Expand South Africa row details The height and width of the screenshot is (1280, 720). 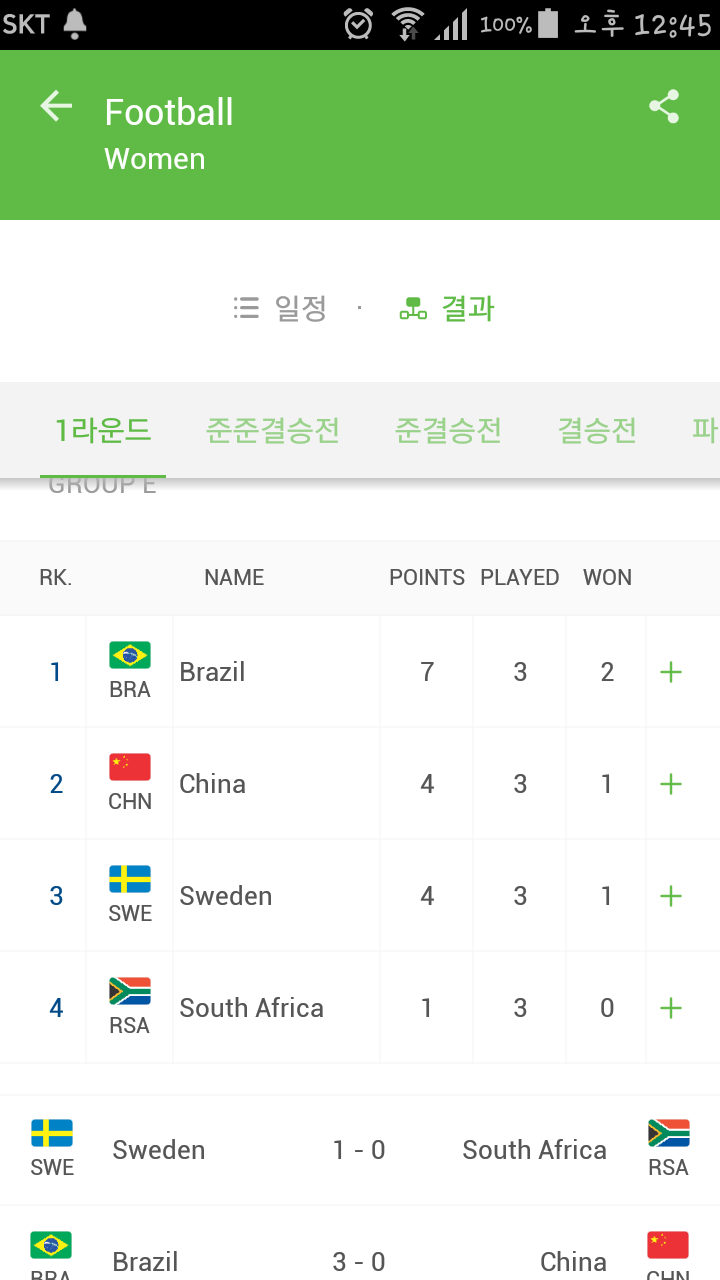(671, 1008)
